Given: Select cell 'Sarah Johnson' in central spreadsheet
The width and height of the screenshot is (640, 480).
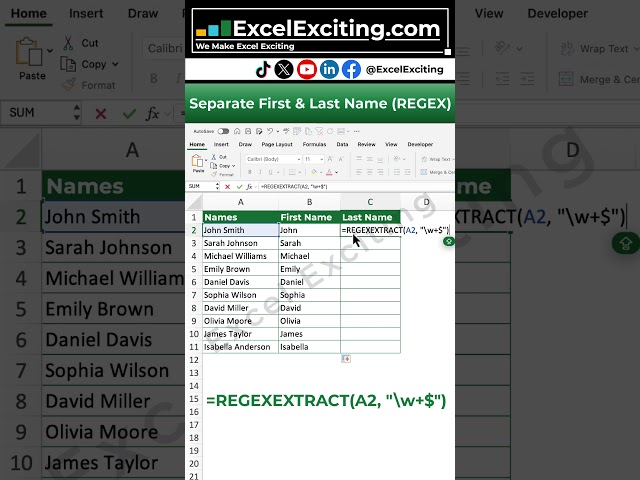Looking at the screenshot, I should point(240,243).
